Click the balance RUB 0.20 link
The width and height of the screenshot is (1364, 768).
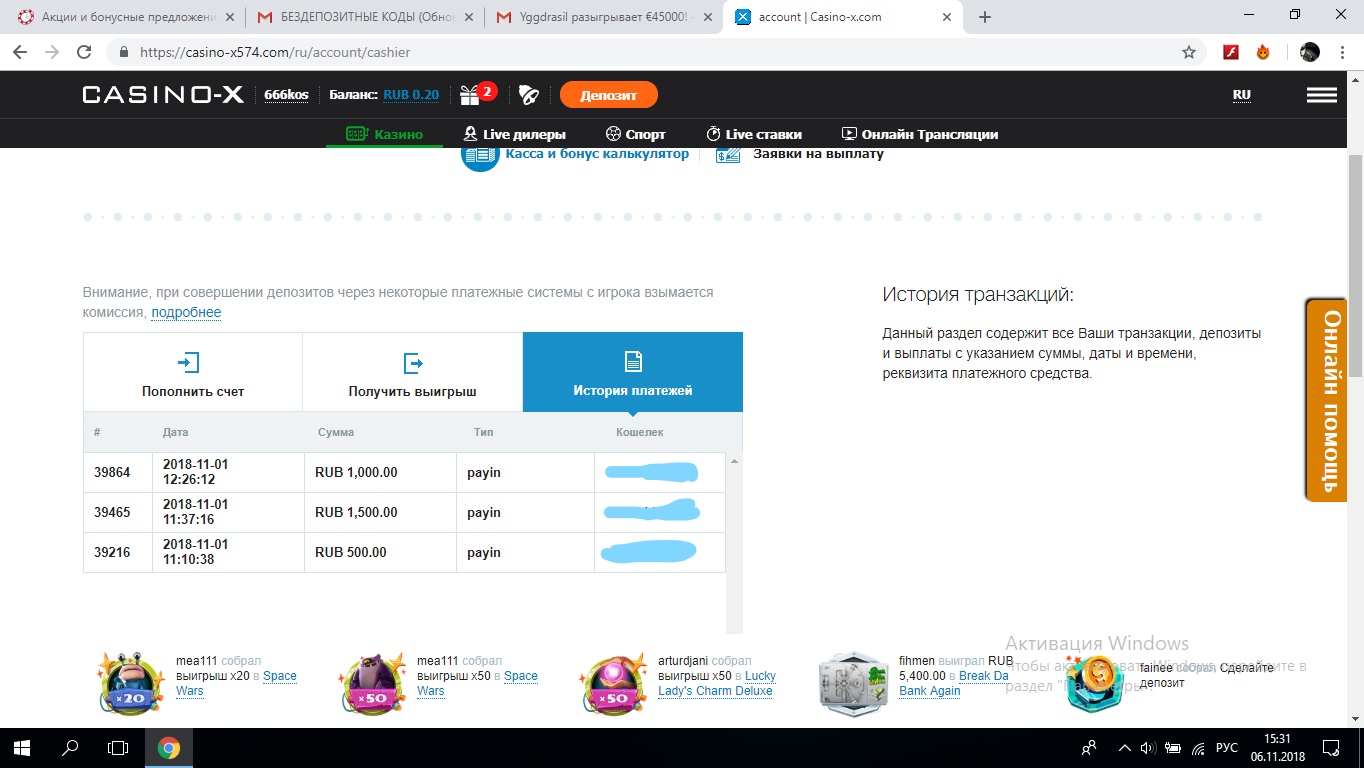(x=411, y=95)
